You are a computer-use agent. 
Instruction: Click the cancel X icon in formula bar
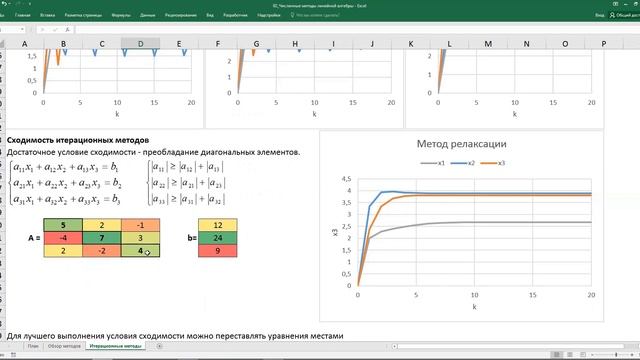click(42, 29)
